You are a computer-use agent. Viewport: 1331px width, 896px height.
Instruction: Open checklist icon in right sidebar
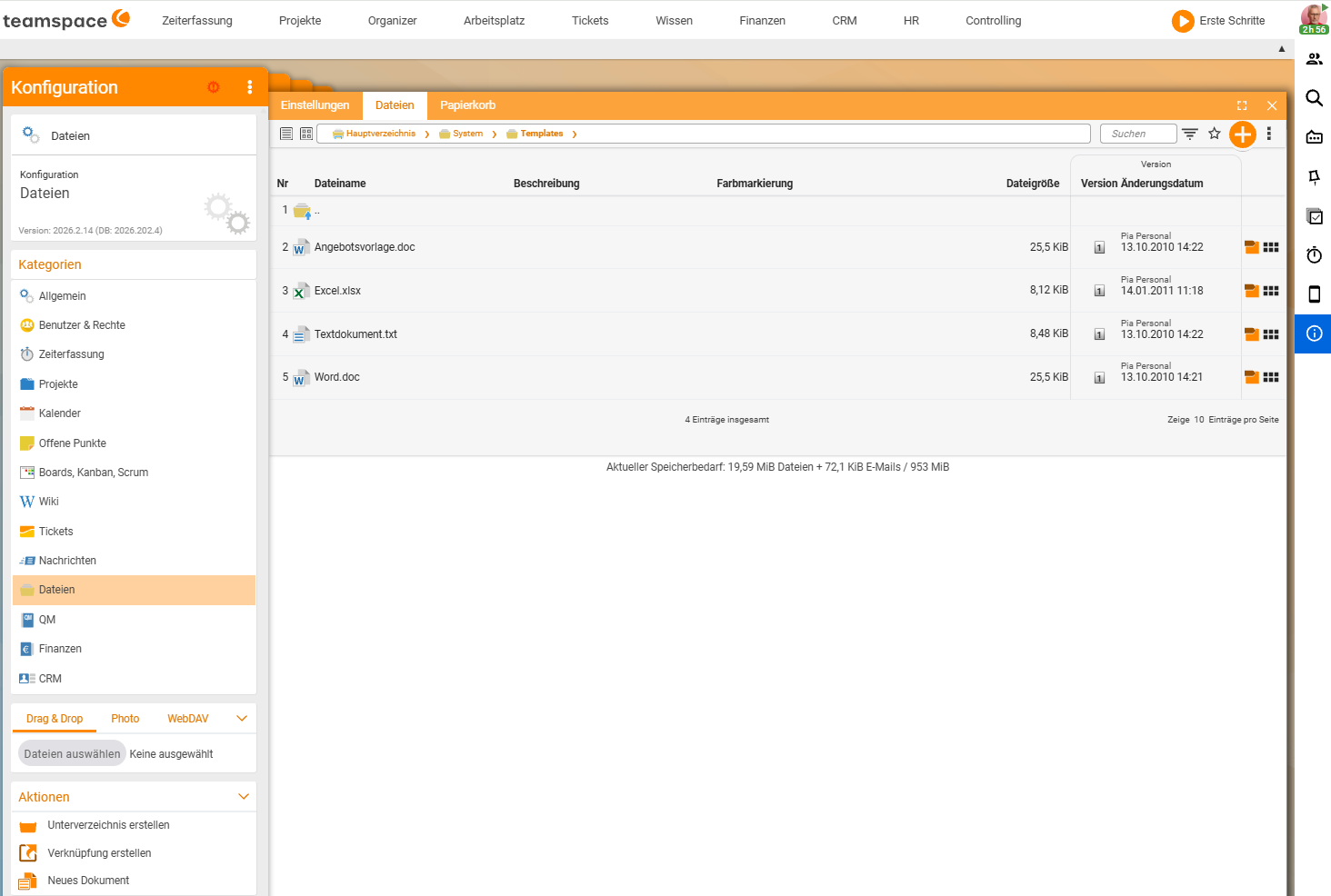(x=1314, y=216)
